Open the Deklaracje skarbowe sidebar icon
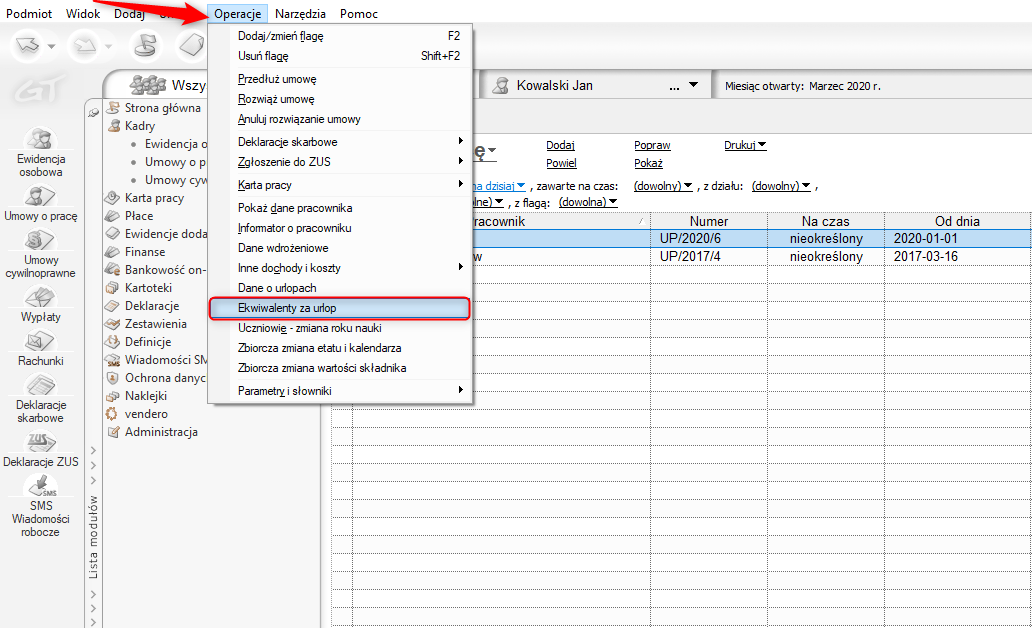The width and height of the screenshot is (1032, 628). tap(40, 386)
